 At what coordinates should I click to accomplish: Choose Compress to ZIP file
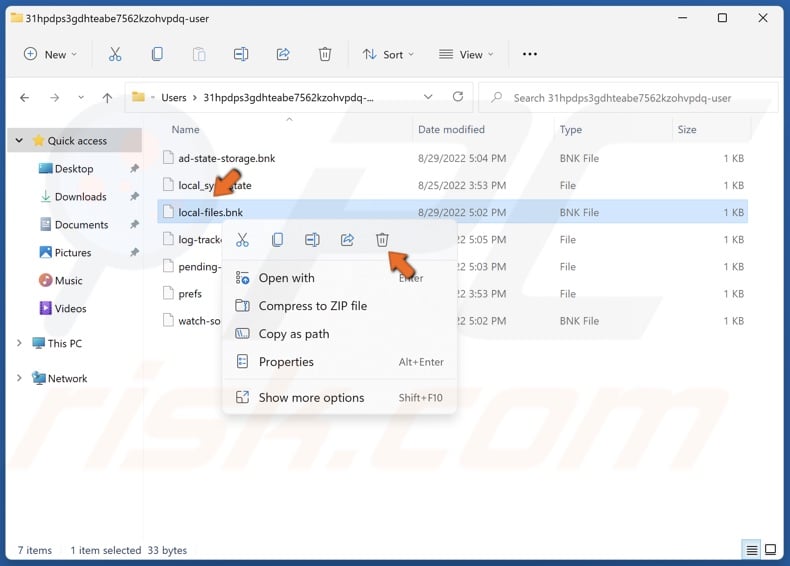click(340, 306)
